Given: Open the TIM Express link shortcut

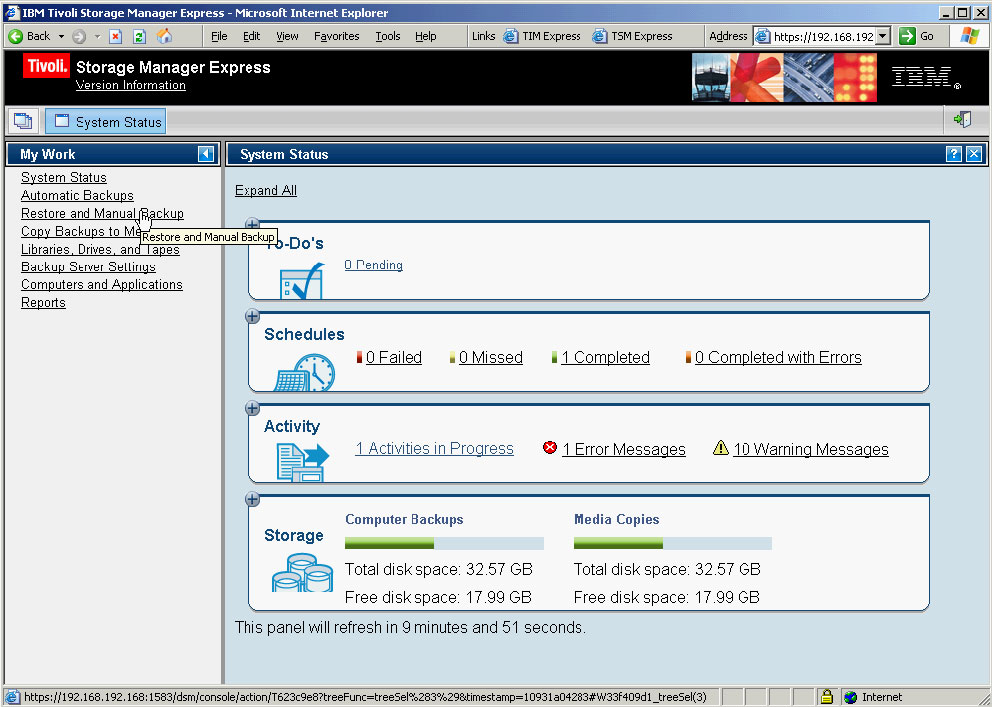Looking at the screenshot, I should tap(542, 37).
